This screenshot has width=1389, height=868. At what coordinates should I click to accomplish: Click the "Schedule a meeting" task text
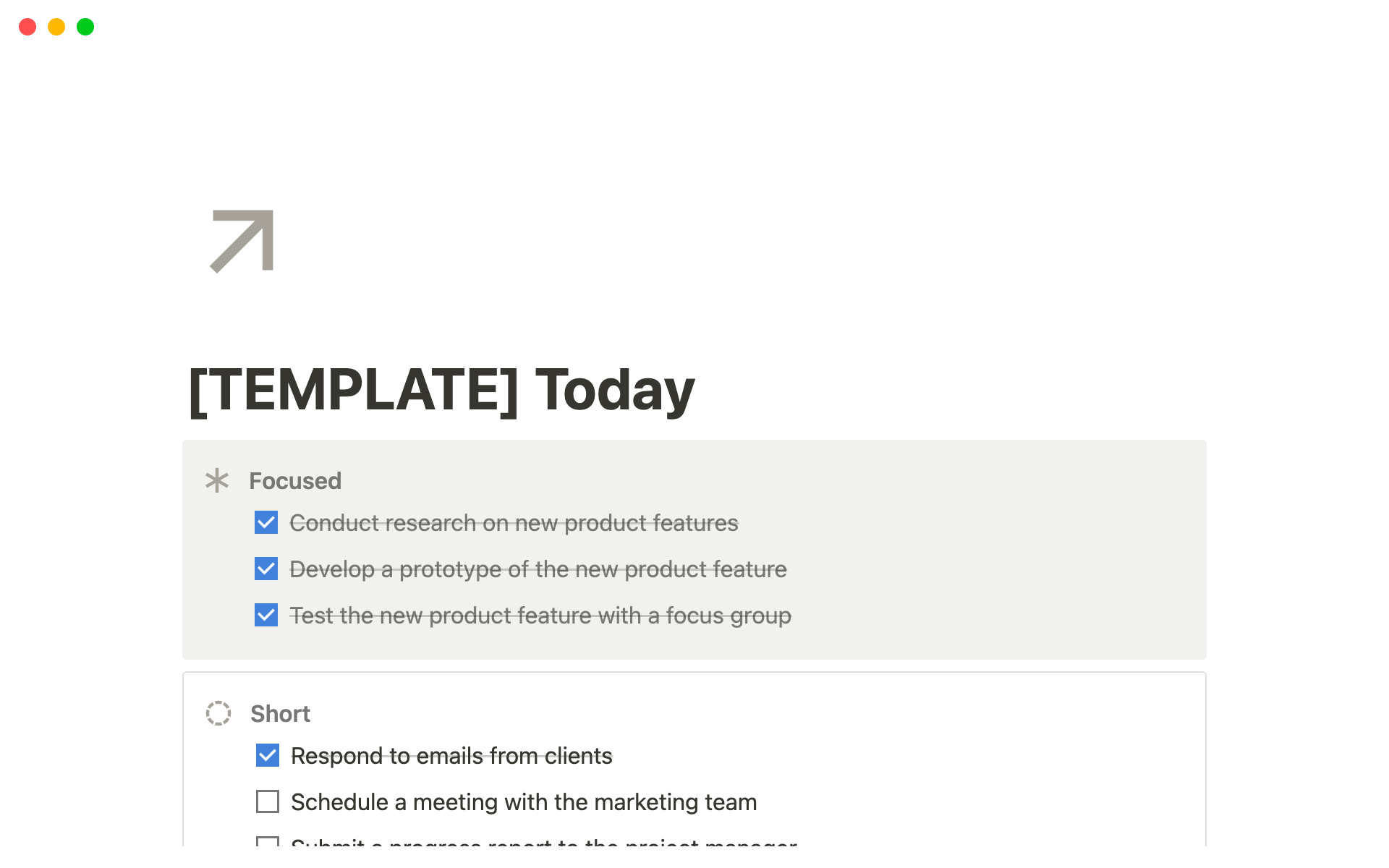(x=524, y=802)
